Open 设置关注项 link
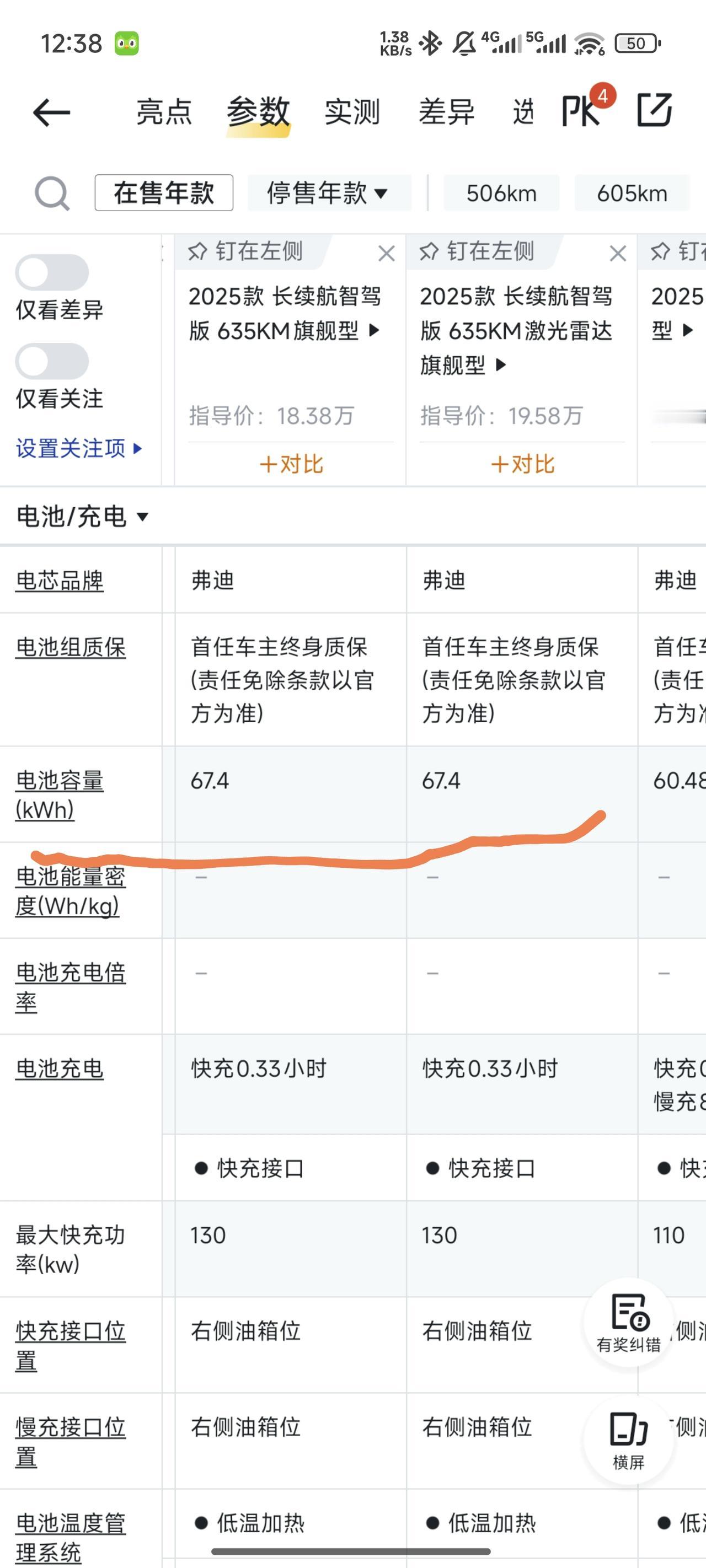706x1568 pixels. point(78,448)
